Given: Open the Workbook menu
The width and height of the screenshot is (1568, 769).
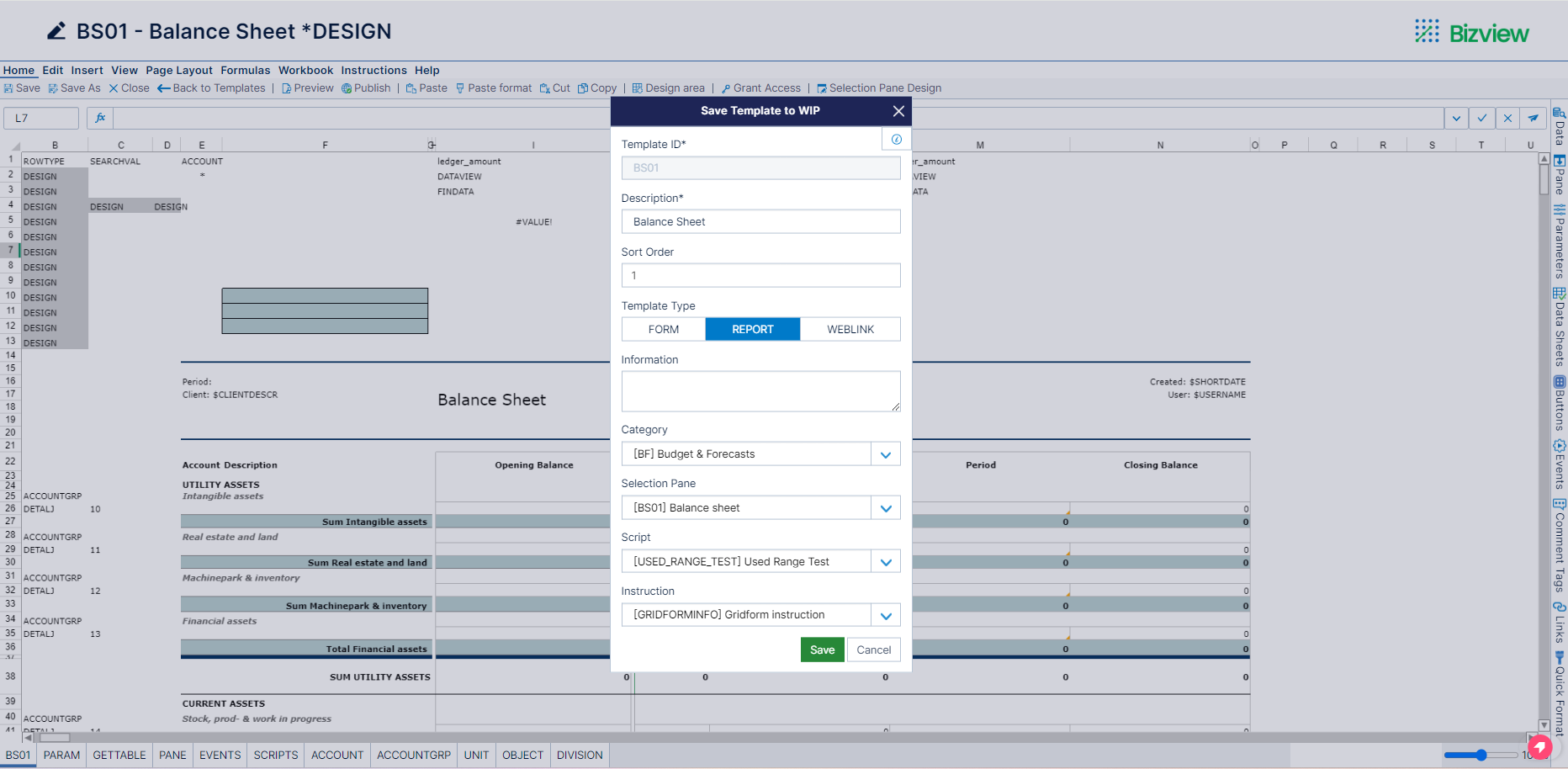Looking at the screenshot, I should 305,70.
